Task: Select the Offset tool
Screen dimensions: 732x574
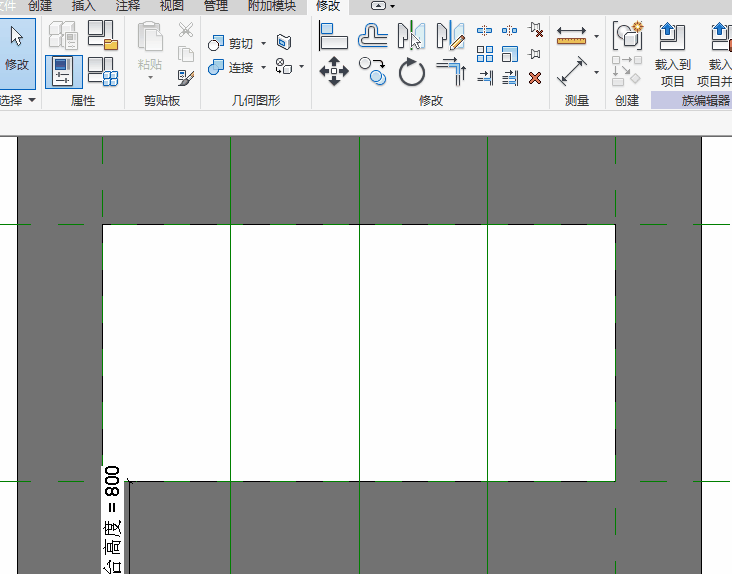Action: 373,36
